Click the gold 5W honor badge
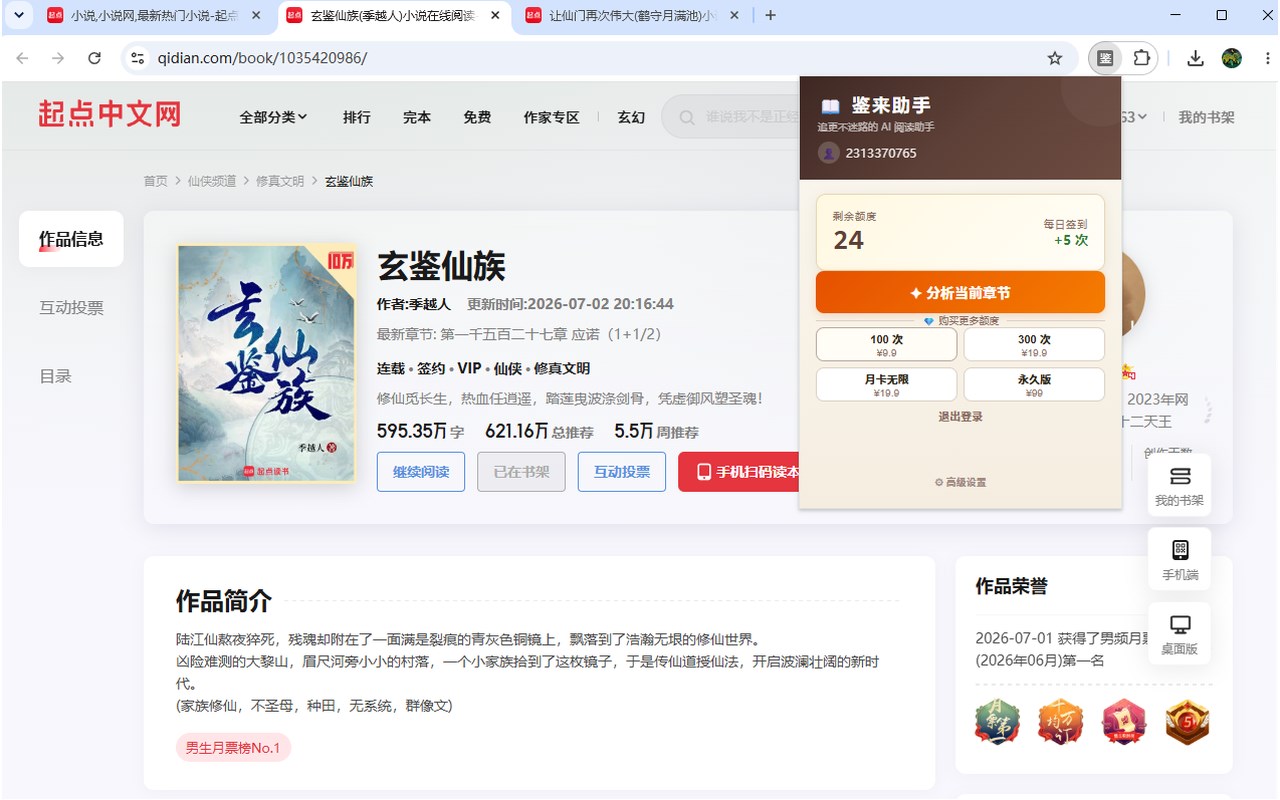The image size is (1280, 800). point(1187,721)
